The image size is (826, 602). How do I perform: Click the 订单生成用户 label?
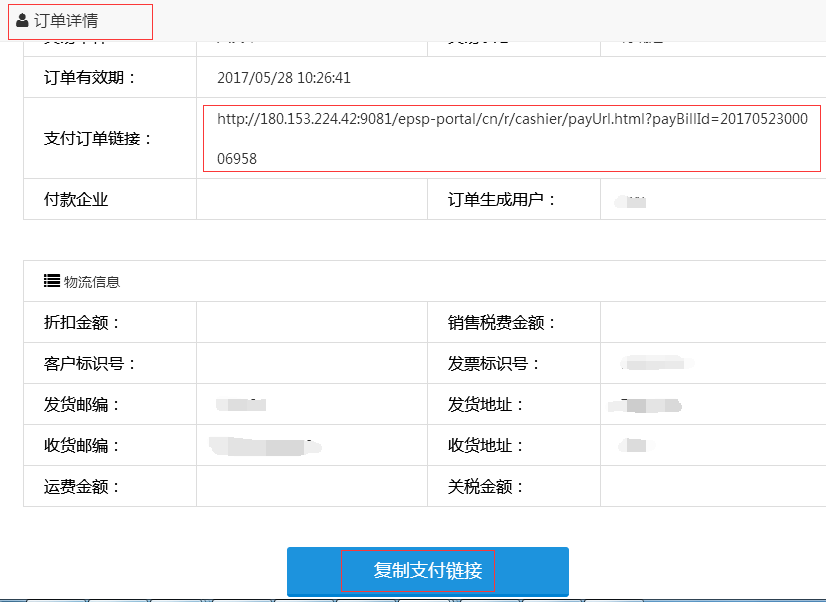[x=502, y=199]
